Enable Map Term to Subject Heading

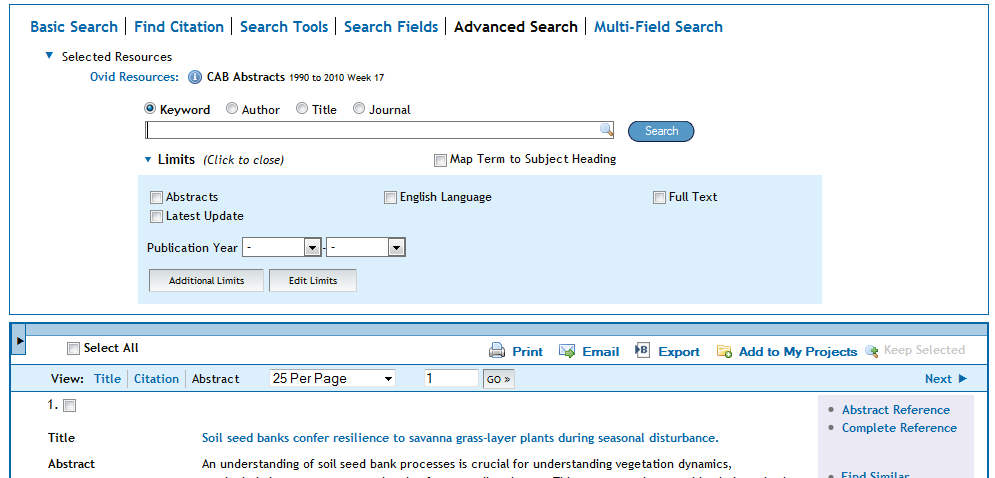440,161
